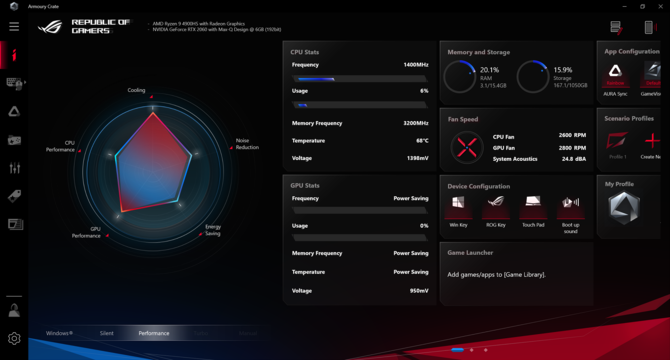Click the edit dashboard layout icon
The height and width of the screenshot is (360, 670).
[x=616, y=27]
